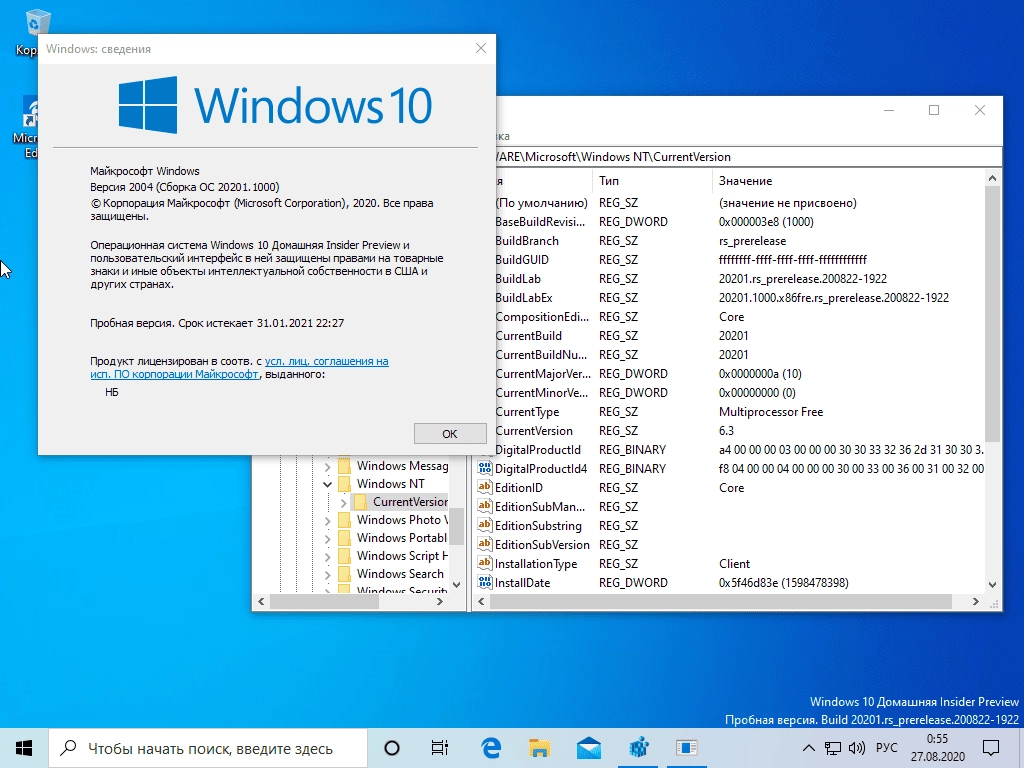Screen dimensions: 1024x768
Task: Close the Registry Editor window
Action: click(980, 110)
